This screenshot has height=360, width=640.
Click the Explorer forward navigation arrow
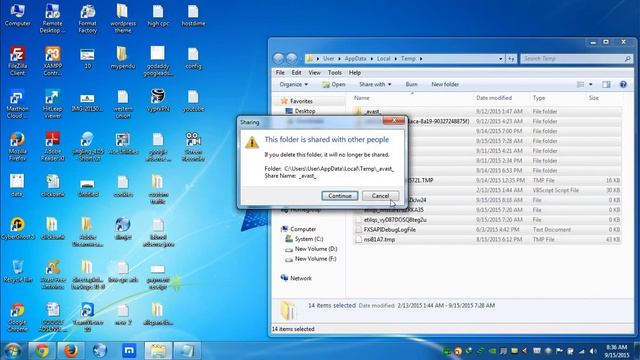pyautogui.click(x=291, y=58)
